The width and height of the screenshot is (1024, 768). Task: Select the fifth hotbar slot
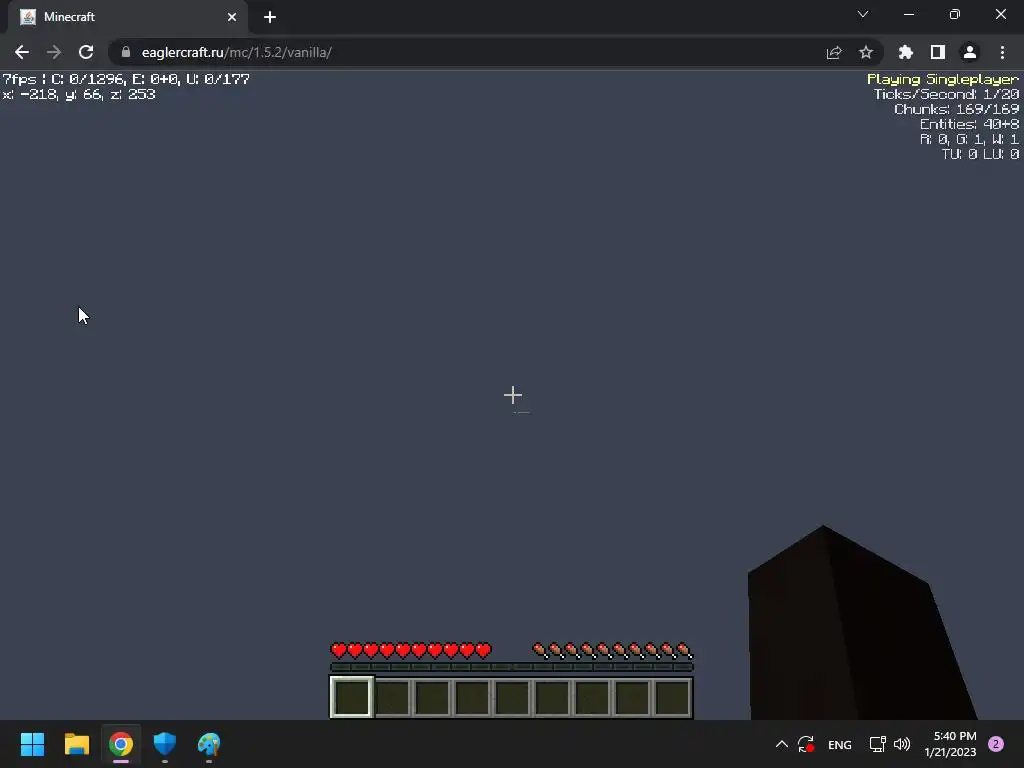(512, 697)
